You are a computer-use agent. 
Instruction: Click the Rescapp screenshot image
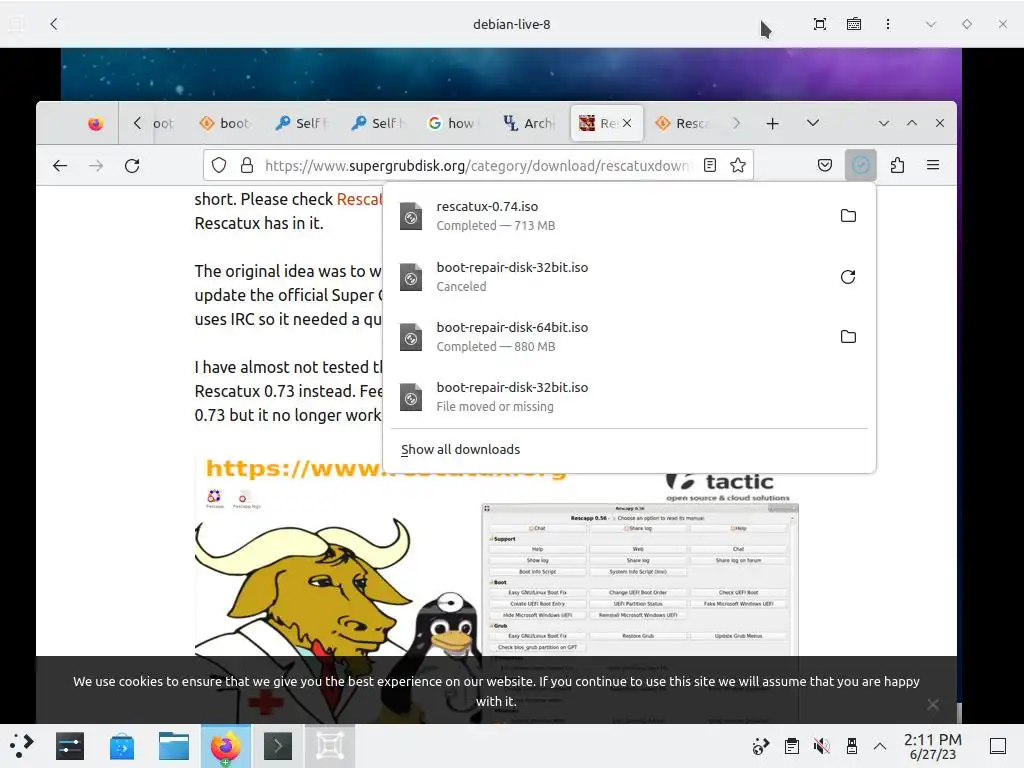point(640,579)
